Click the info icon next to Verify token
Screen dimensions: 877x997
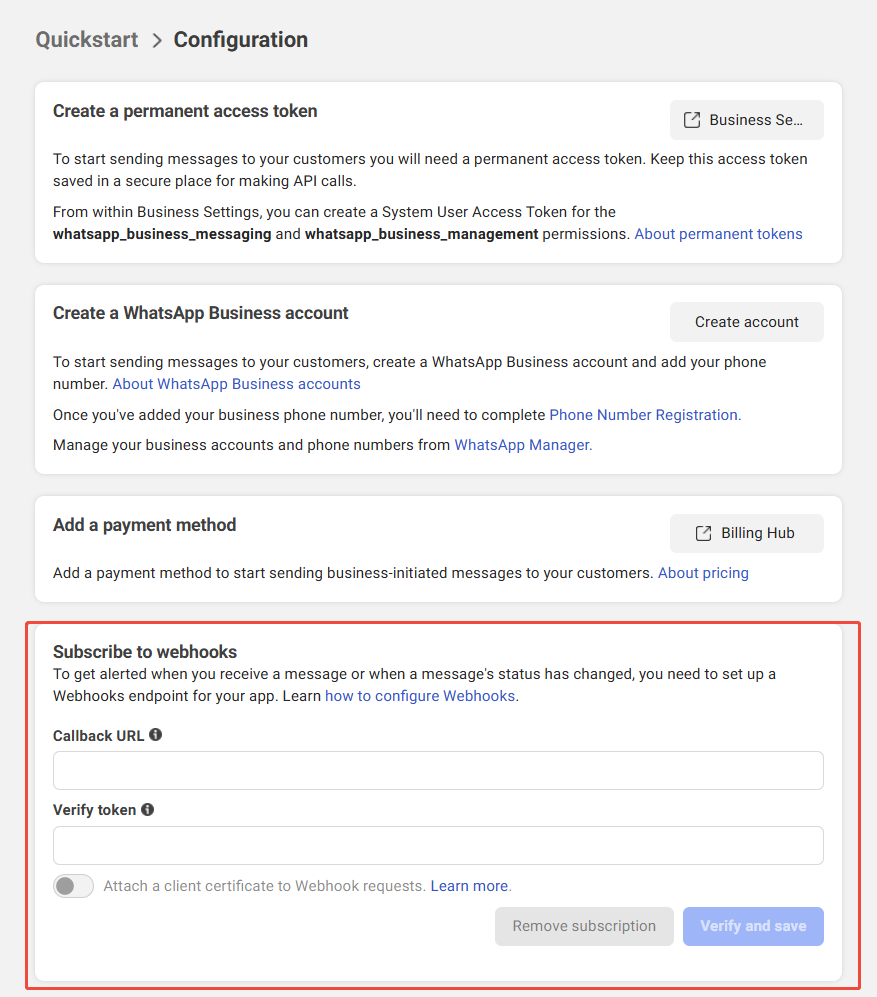[x=147, y=810]
